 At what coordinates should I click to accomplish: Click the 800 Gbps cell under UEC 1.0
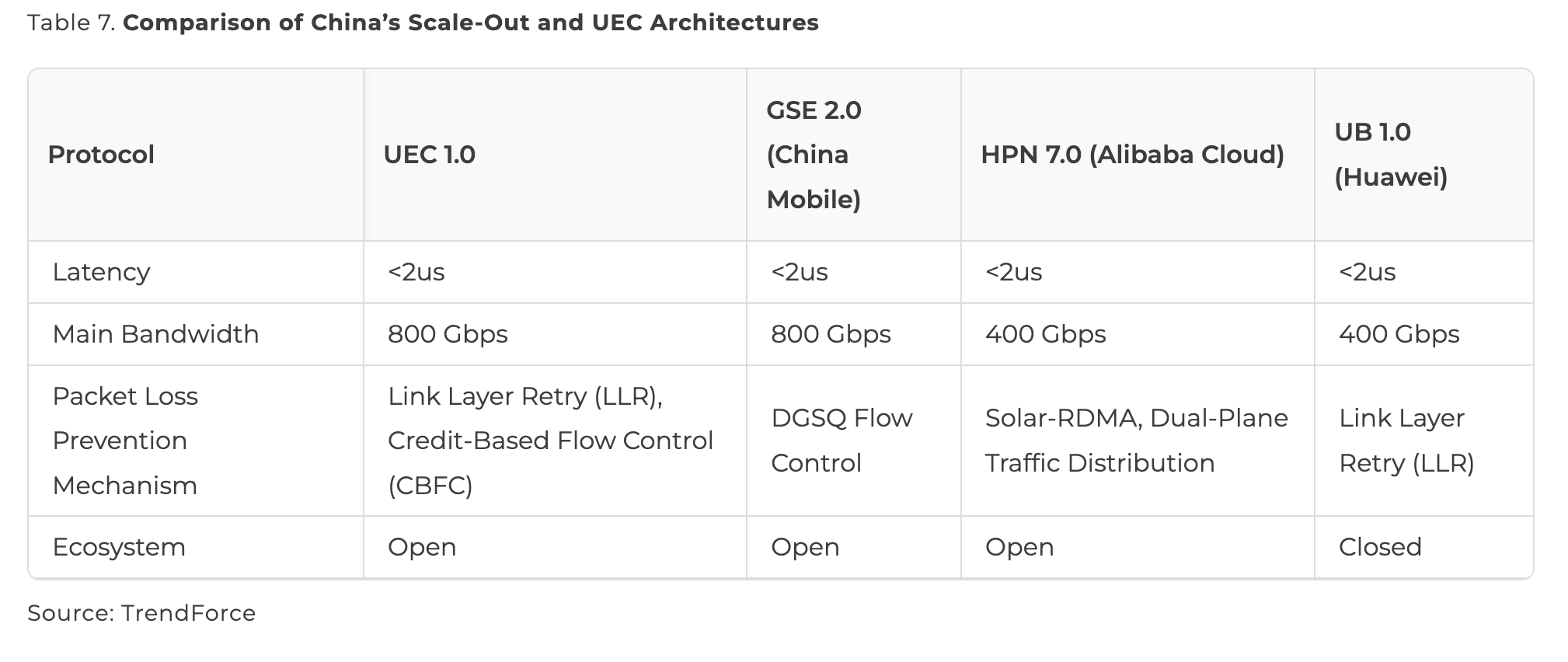448,334
